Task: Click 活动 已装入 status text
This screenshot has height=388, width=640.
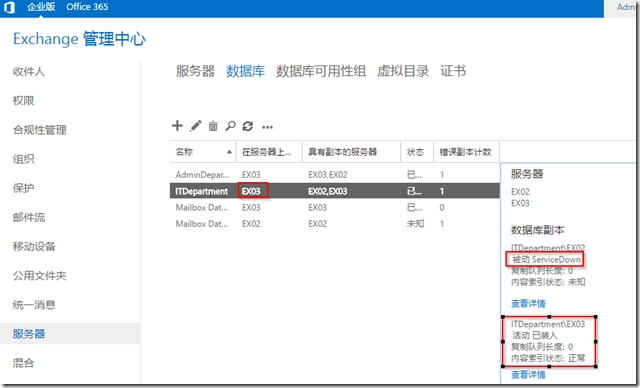Action: (534, 335)
